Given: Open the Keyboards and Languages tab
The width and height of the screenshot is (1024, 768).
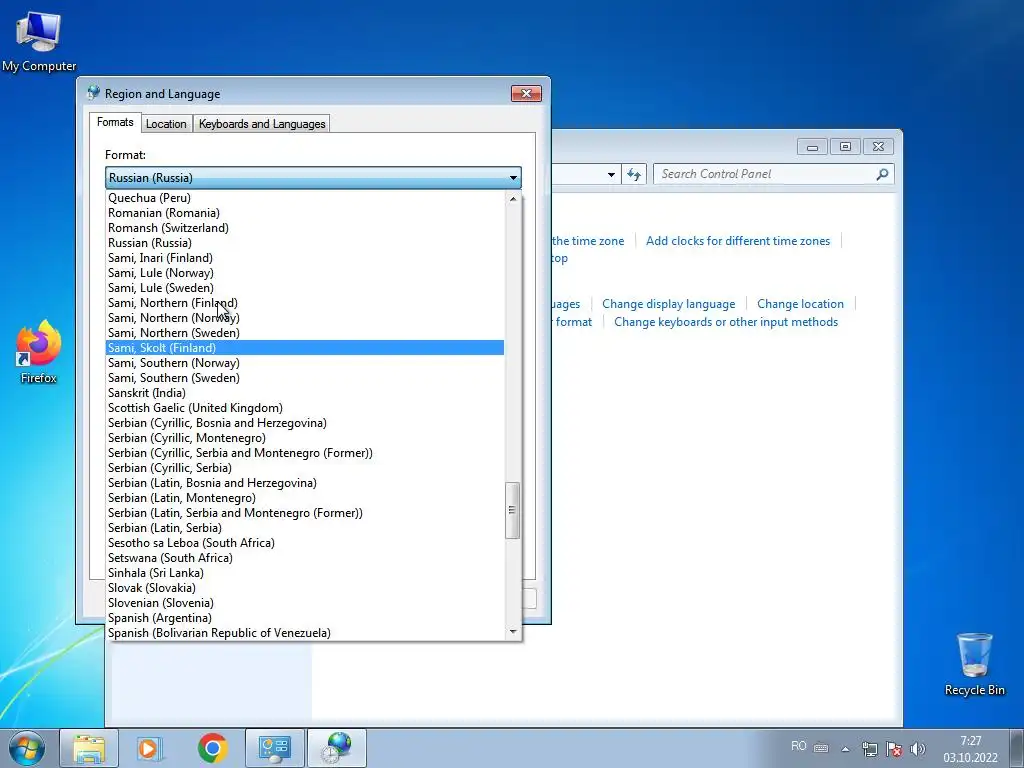Looking at the screenshot, I should click(262, 123).
